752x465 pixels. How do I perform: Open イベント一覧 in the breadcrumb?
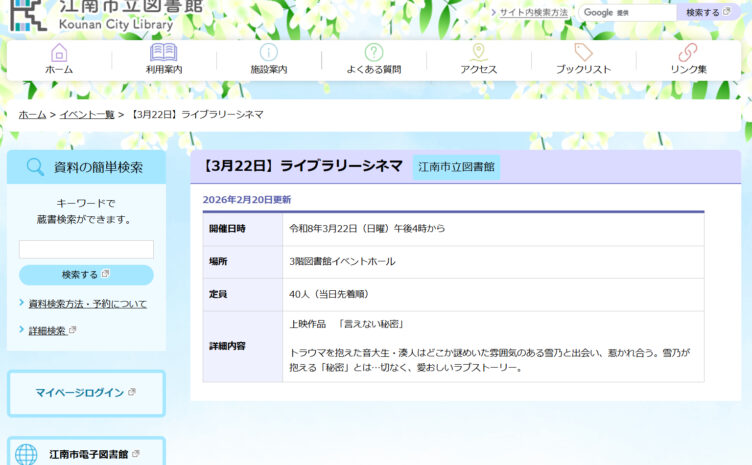click(86, 115)
